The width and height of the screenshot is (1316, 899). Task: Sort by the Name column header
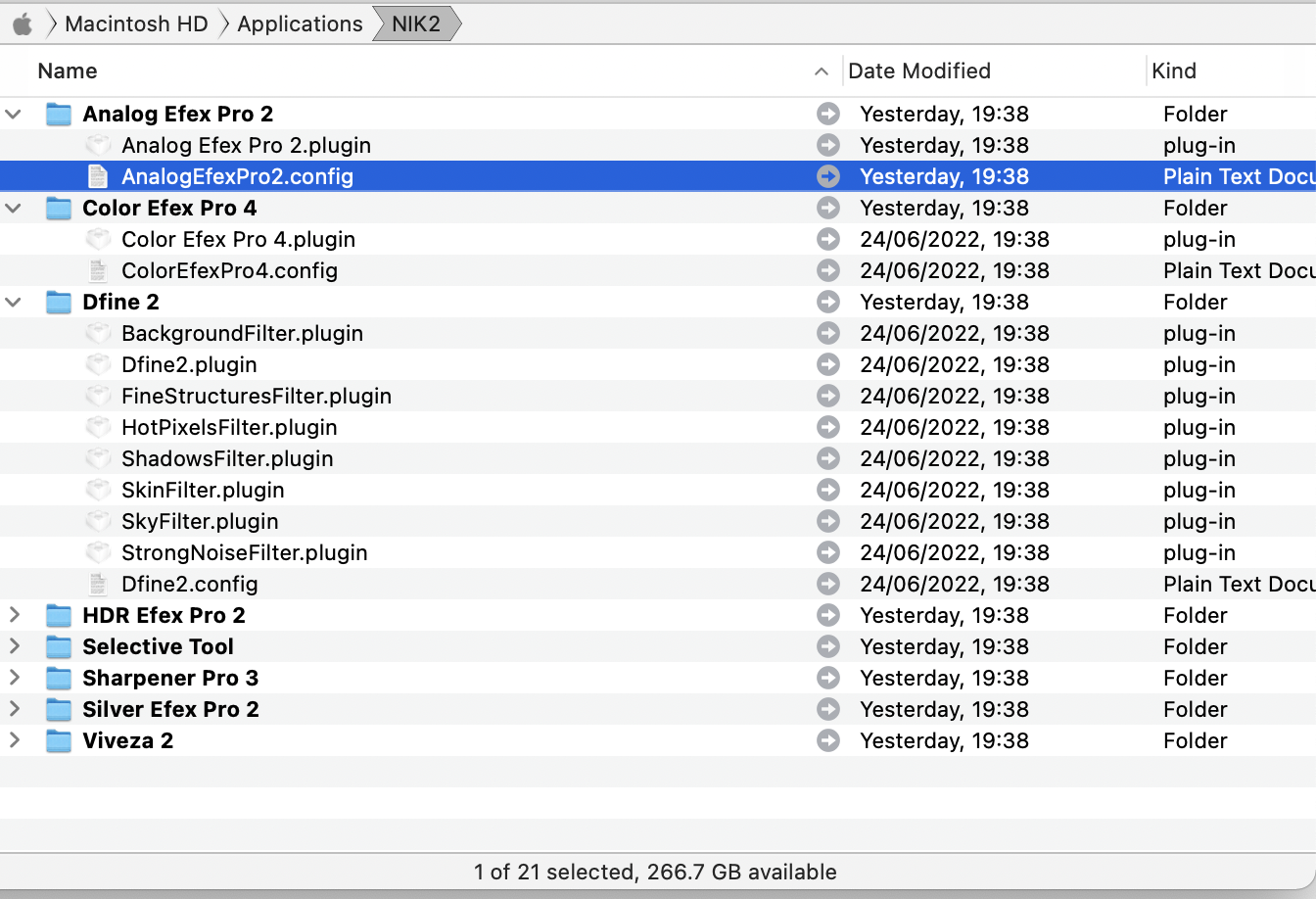pos(68,71)
